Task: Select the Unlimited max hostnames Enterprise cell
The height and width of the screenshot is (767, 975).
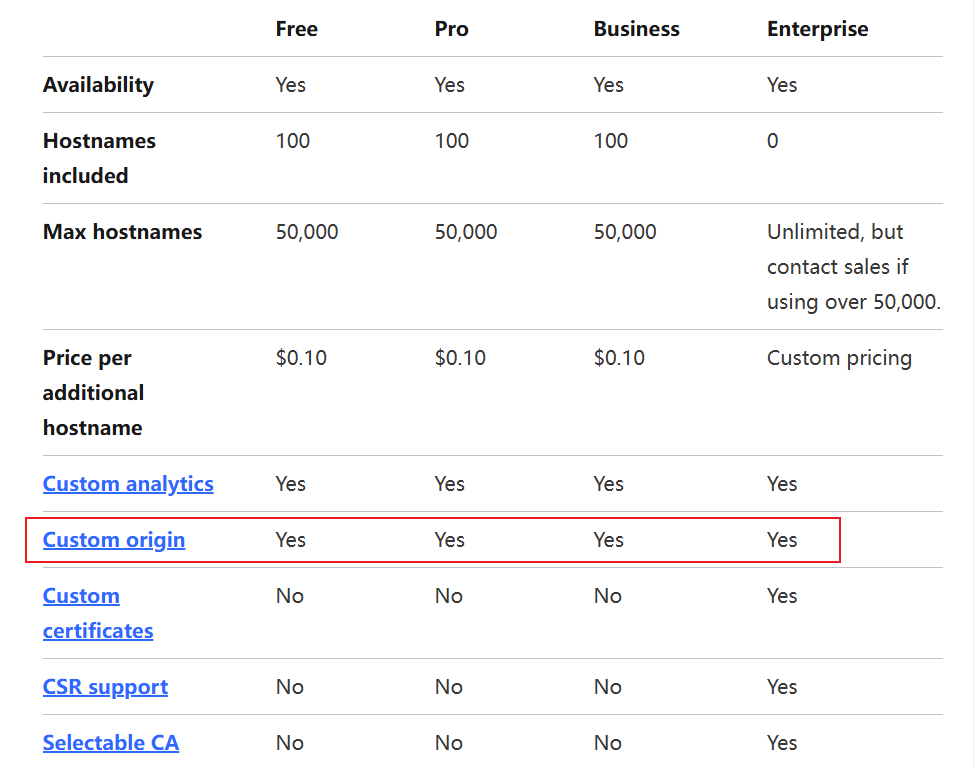Action: [853, 267]
